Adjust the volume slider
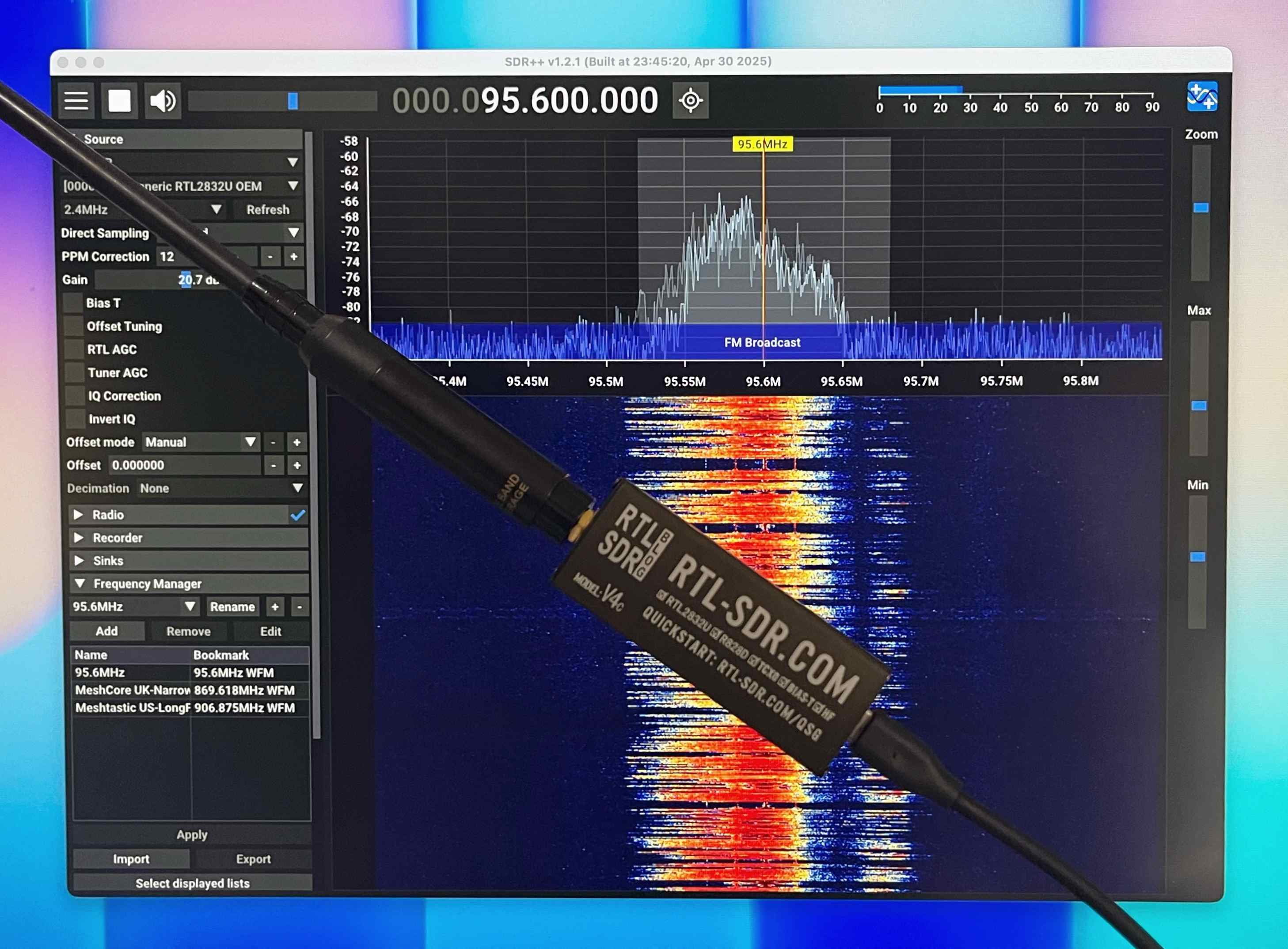 [283, 101]
